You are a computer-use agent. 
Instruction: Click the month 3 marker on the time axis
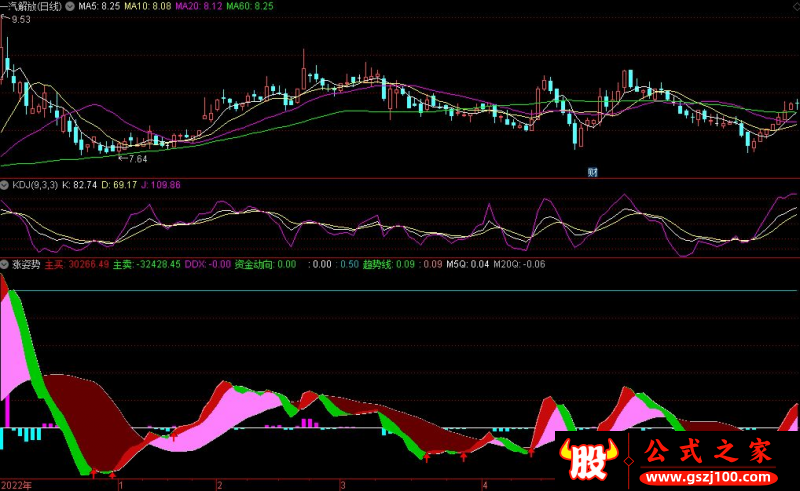[x=343, y=485]
